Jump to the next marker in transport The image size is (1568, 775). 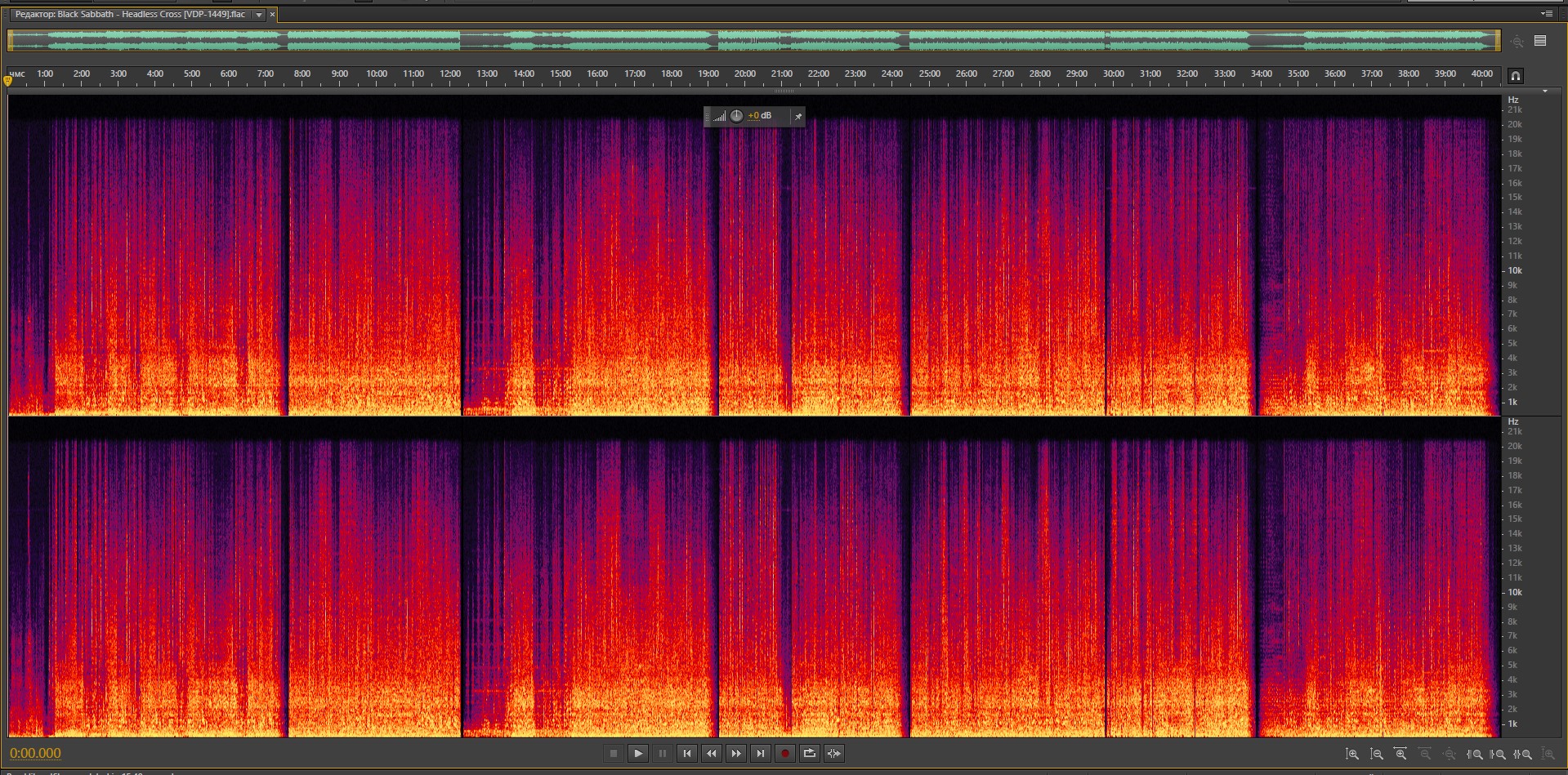(x=761, y=754)
